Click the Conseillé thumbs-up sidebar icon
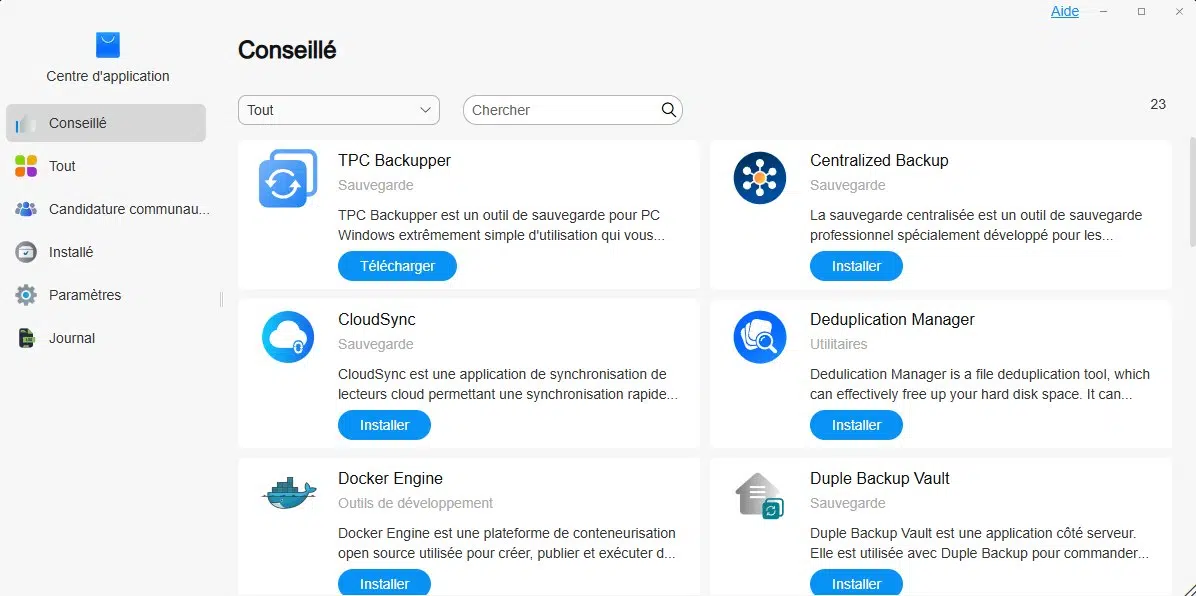This screenshot has width=1196, height=596. click(26, 124)
